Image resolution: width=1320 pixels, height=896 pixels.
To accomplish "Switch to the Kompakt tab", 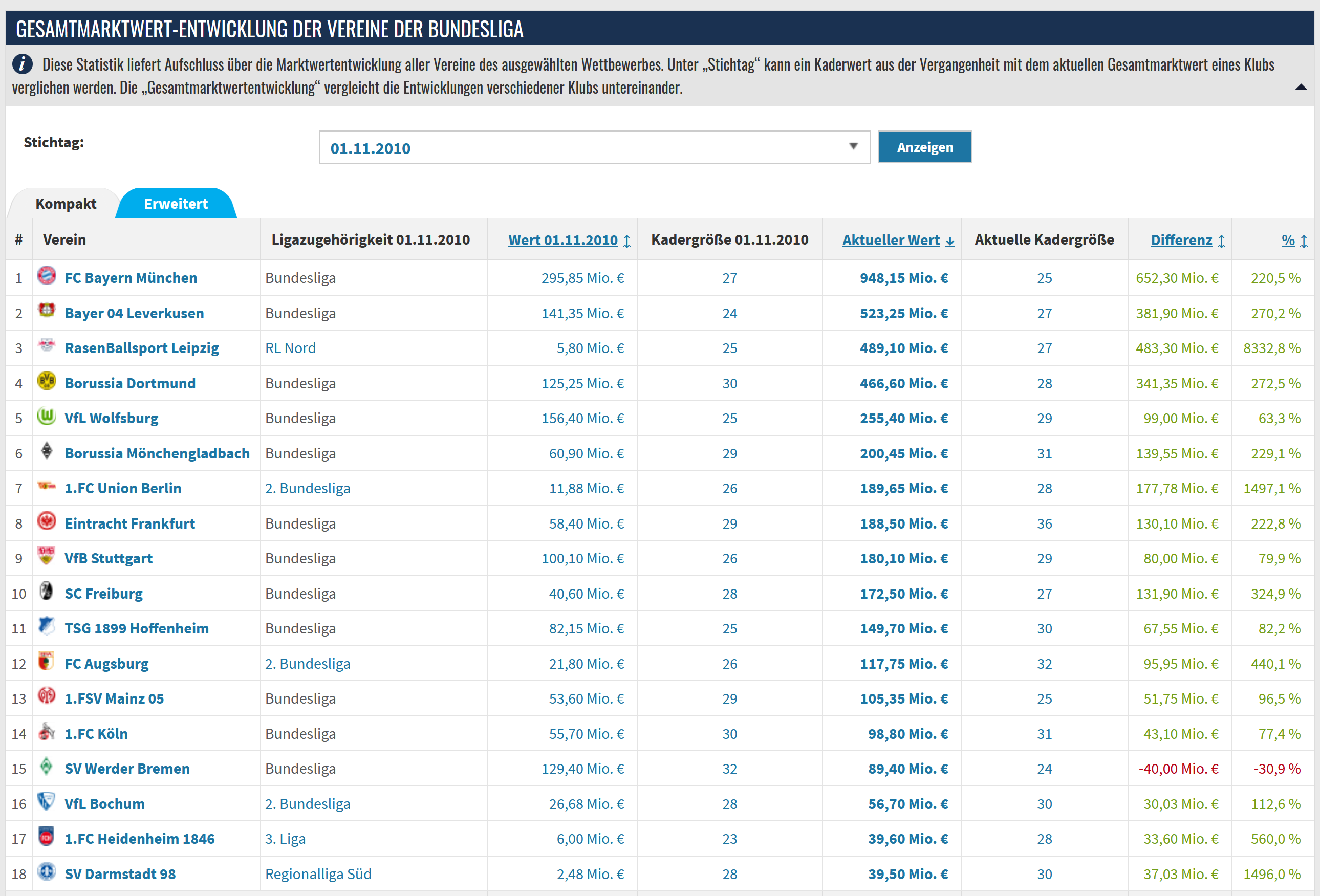I will [66, 204].
